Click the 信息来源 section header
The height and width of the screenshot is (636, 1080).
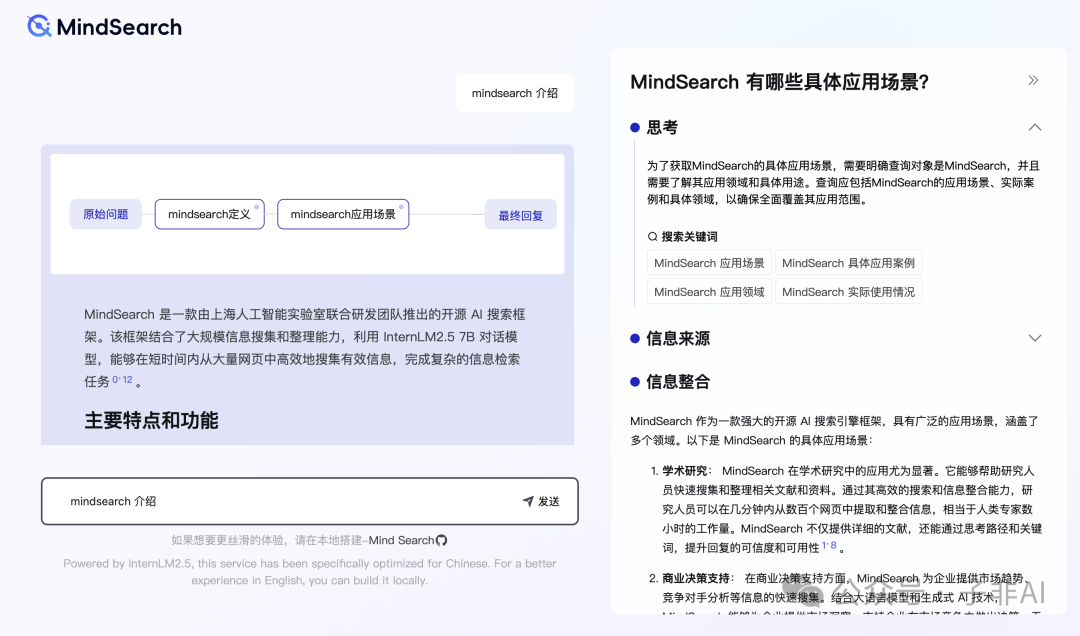tap(678, 338)
